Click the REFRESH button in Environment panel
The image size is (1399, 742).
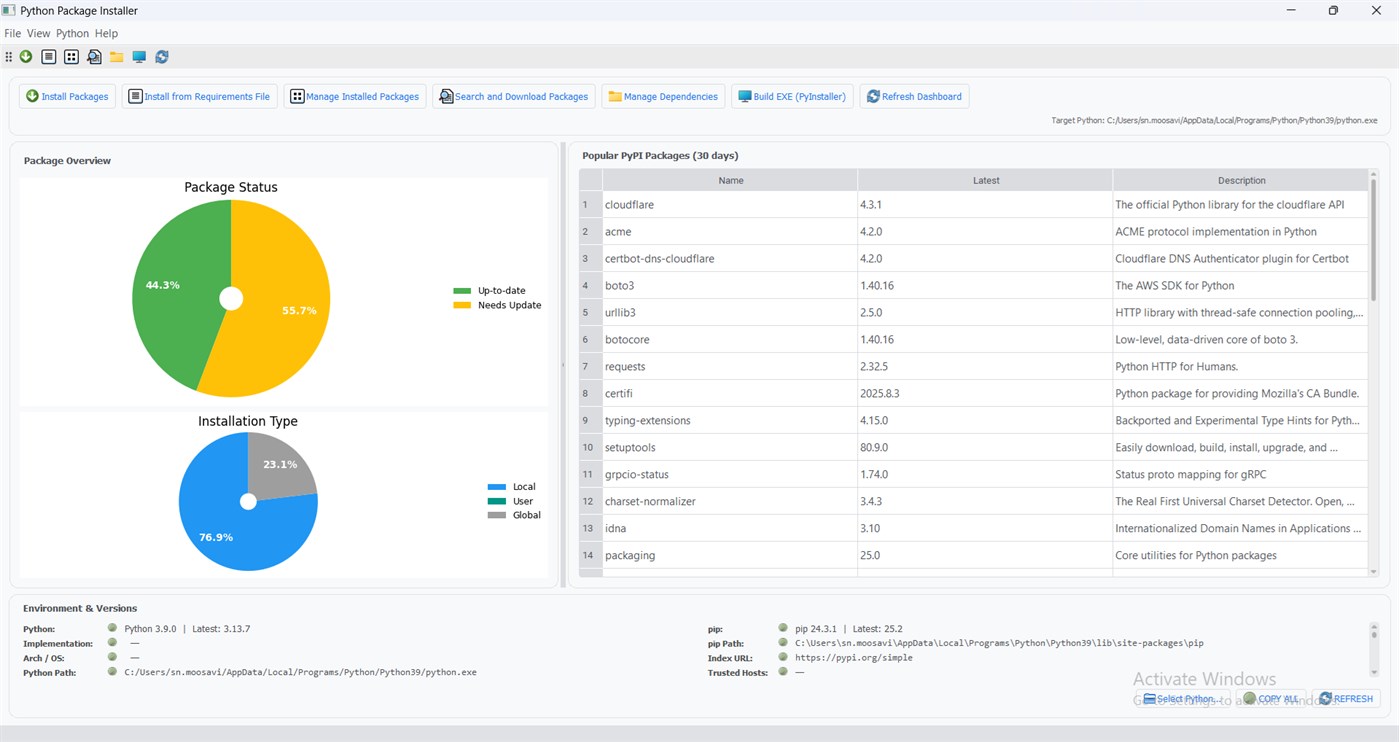(1347, 698)
